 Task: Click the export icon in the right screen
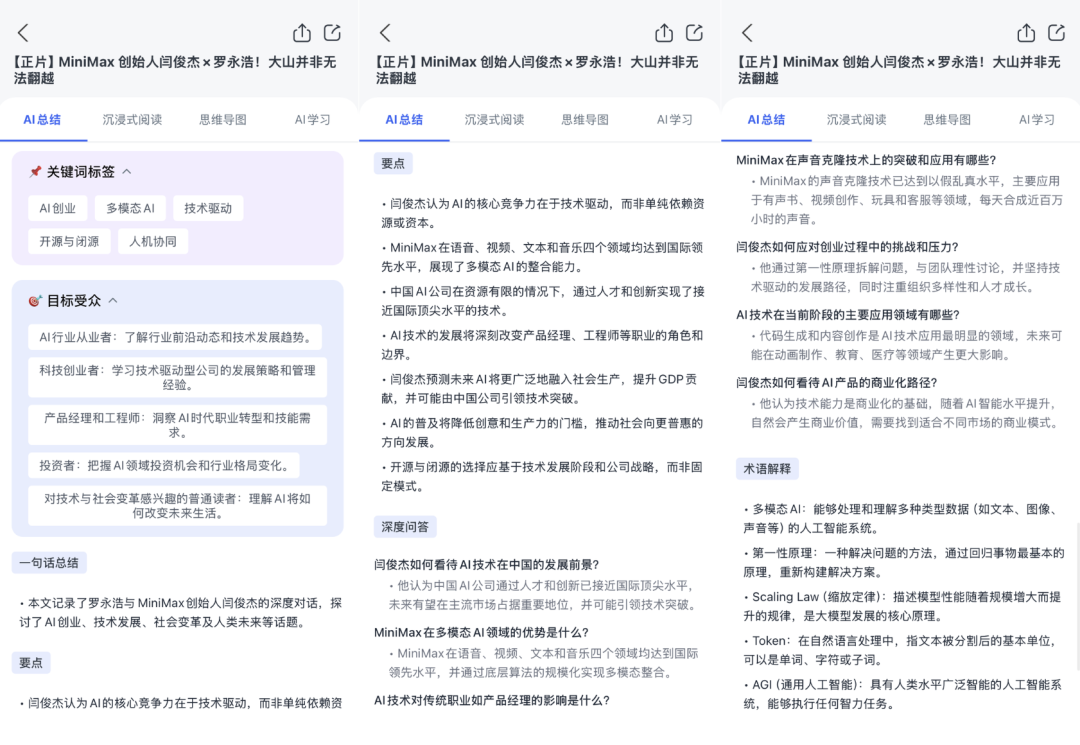click(1057, 33)
